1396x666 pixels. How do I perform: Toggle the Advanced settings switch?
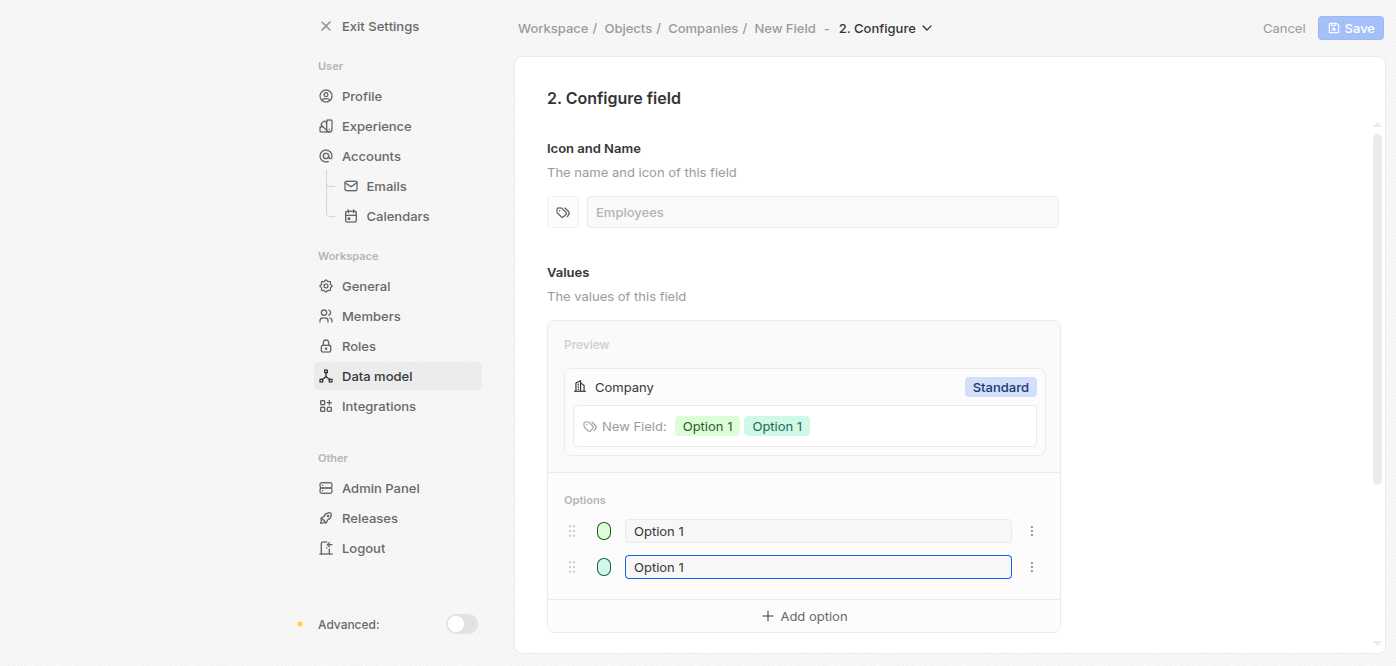[x=461, y=624]
